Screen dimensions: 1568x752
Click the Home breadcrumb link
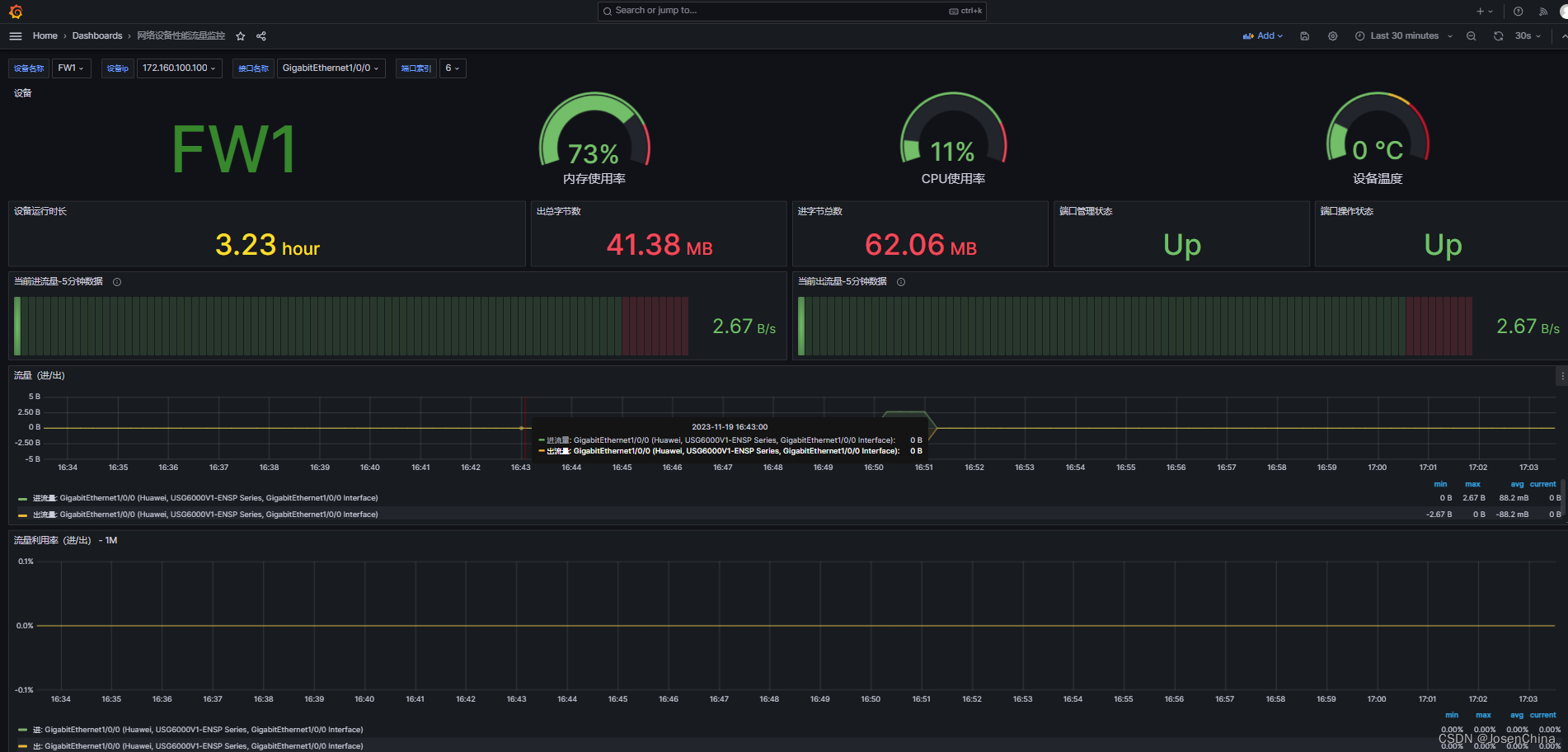point(45,36)
